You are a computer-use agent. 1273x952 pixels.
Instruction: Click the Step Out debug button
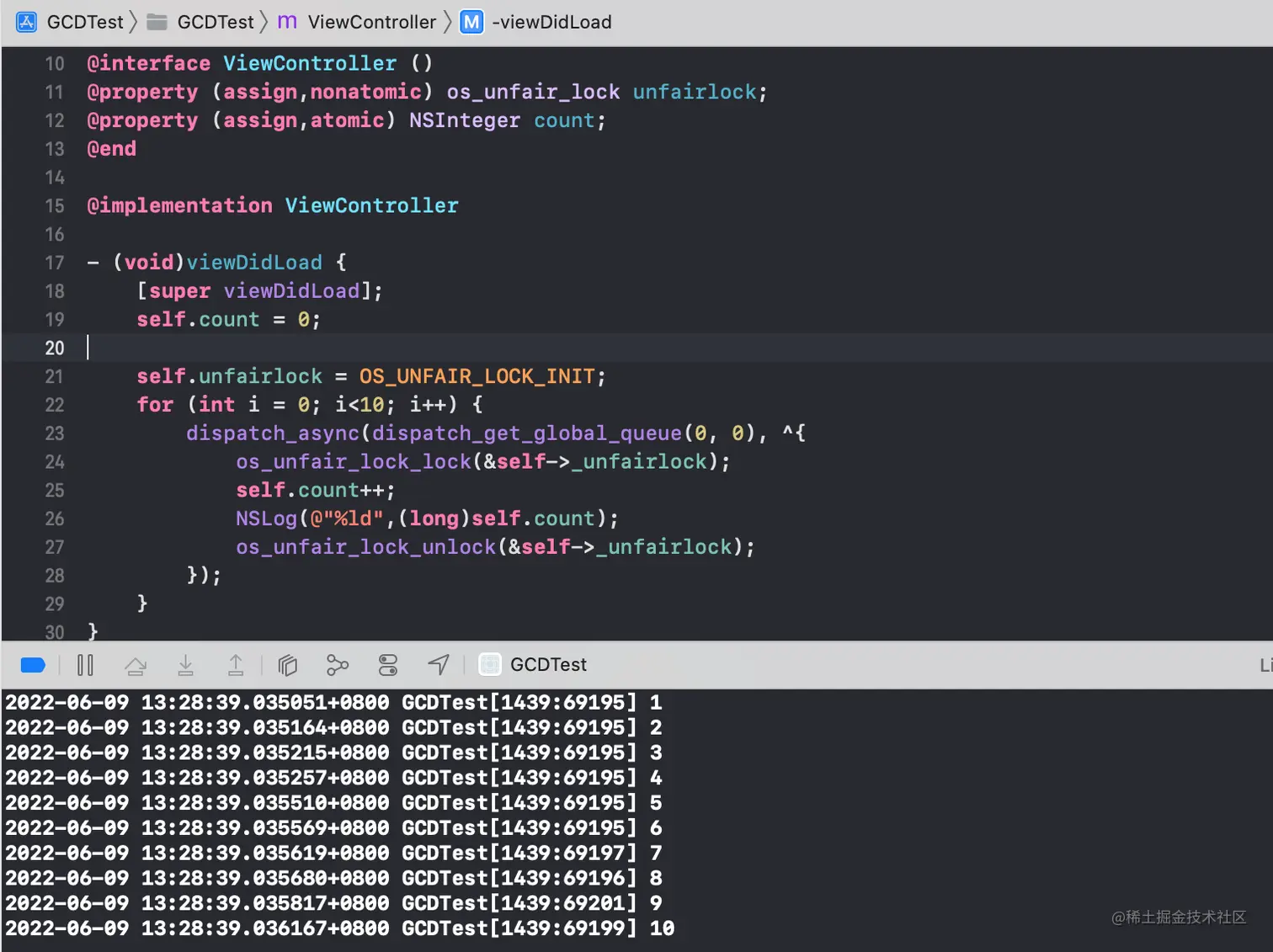coord(236,665)
